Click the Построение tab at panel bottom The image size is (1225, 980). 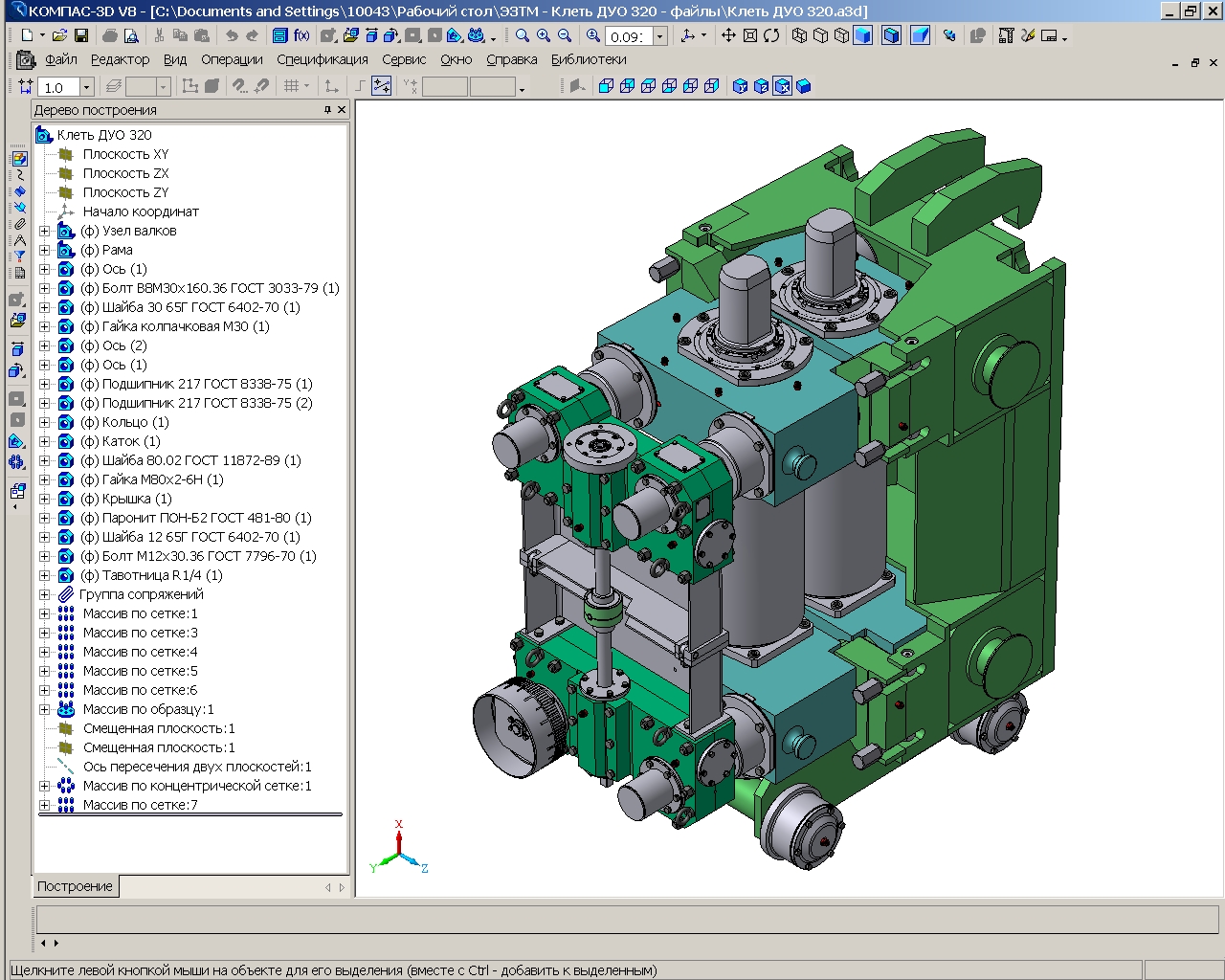[75, 886]
